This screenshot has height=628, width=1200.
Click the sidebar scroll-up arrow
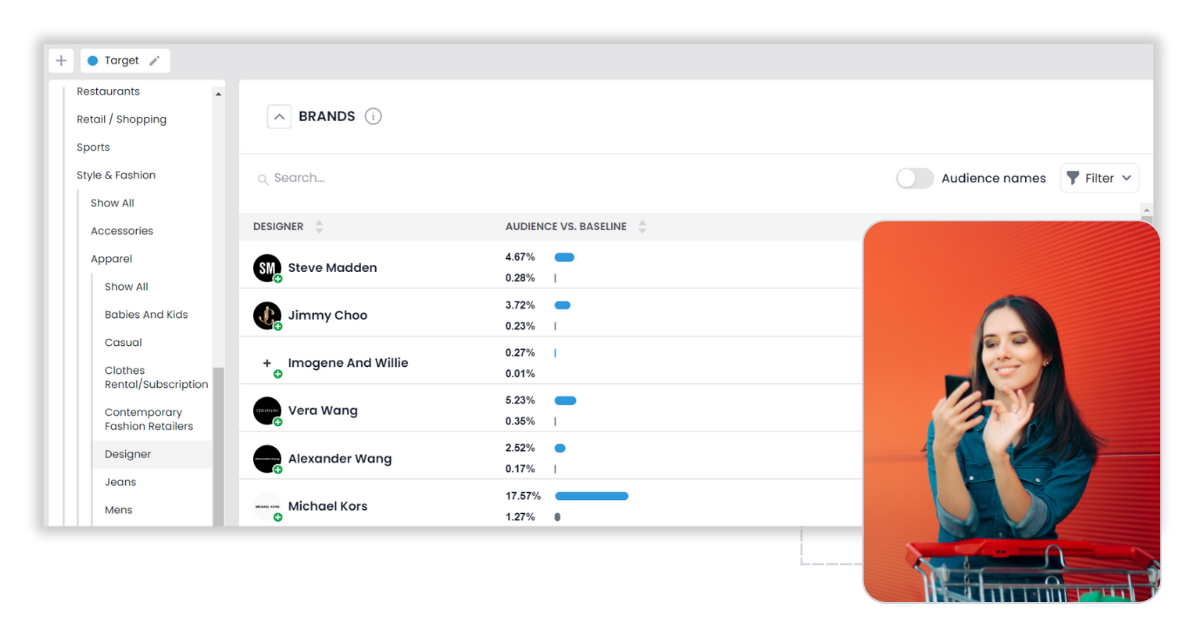pos(218,93)
